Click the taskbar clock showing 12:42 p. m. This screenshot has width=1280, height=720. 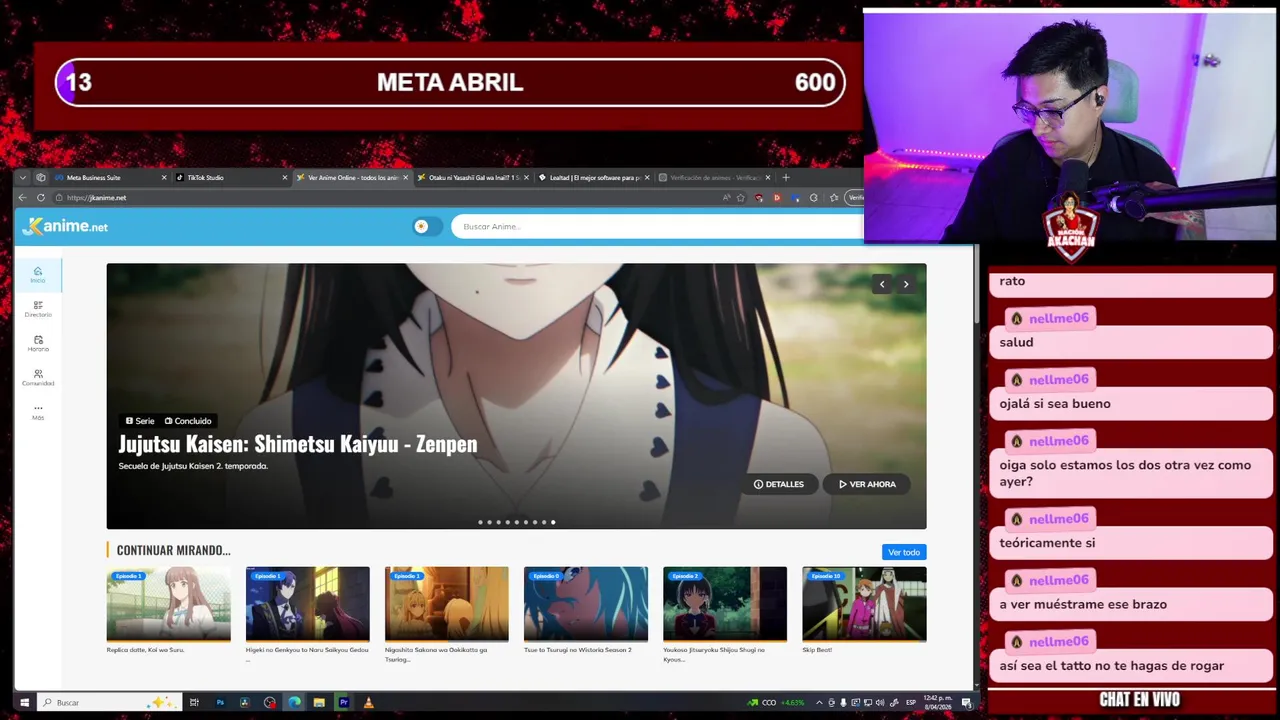tap(937, 703)
